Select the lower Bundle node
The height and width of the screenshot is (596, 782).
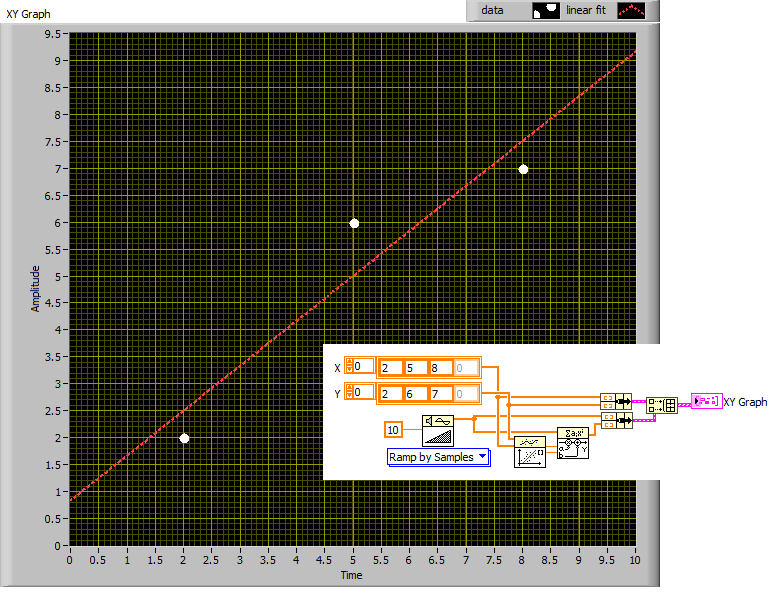click(616, 421)
